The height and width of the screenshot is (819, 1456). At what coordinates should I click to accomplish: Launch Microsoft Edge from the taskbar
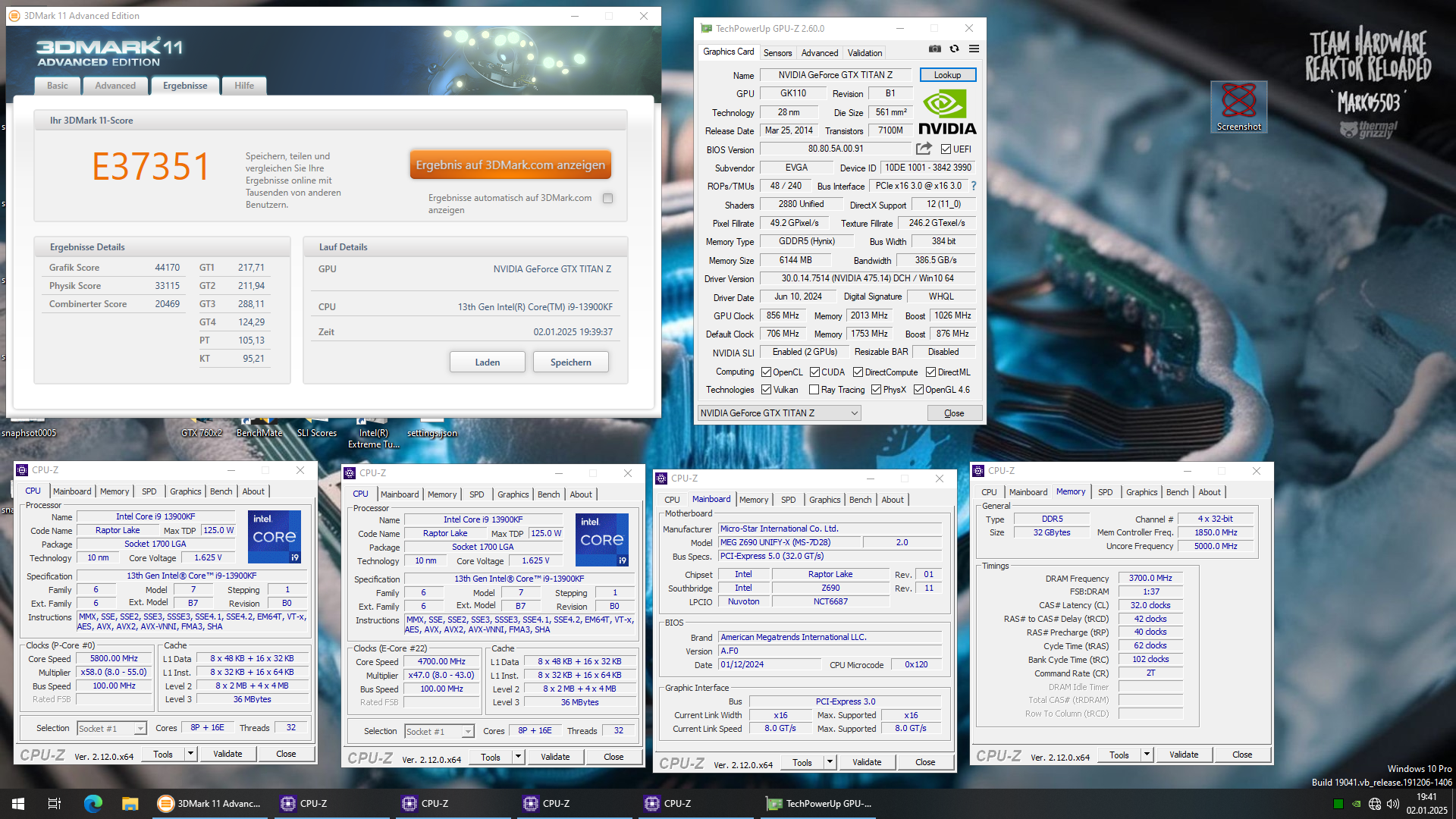93,804
